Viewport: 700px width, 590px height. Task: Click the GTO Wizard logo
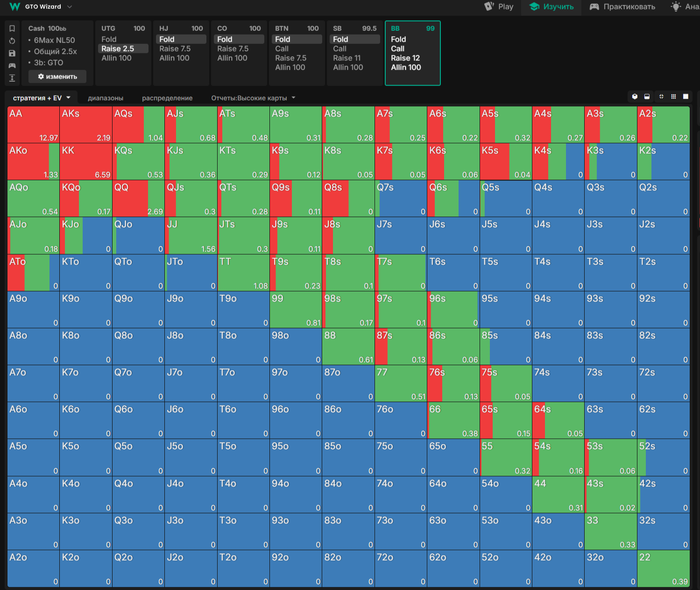pos(15,7)
